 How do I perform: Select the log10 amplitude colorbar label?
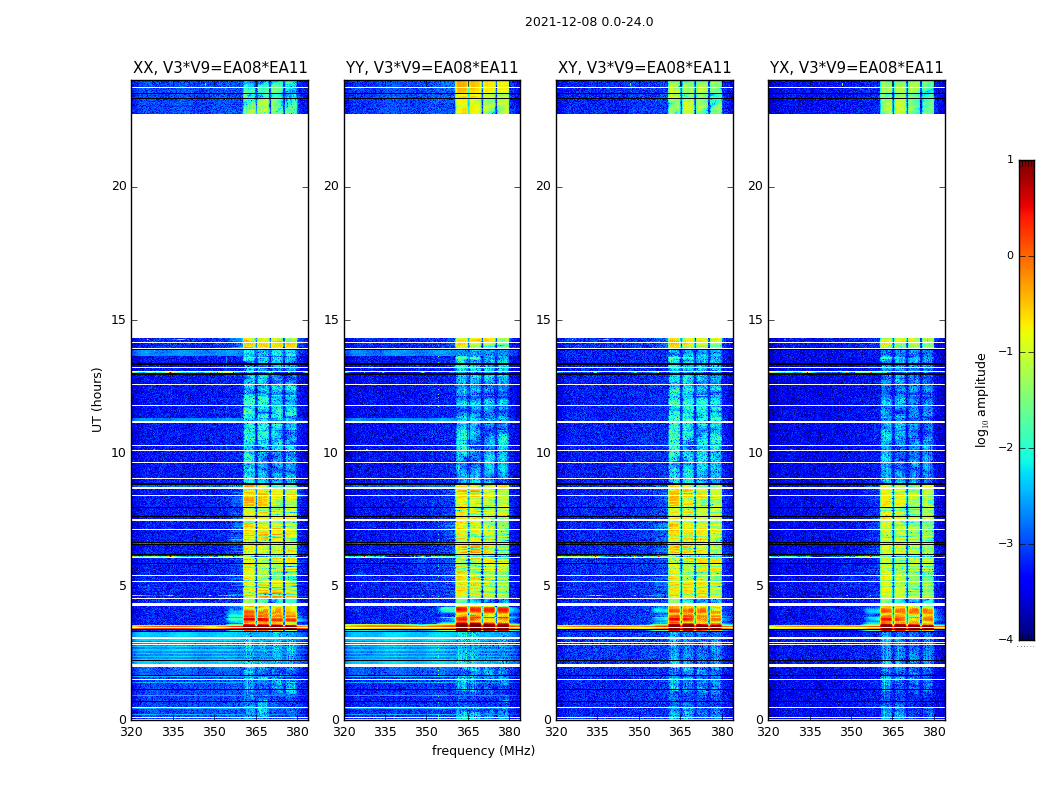[x=982, y=399]
